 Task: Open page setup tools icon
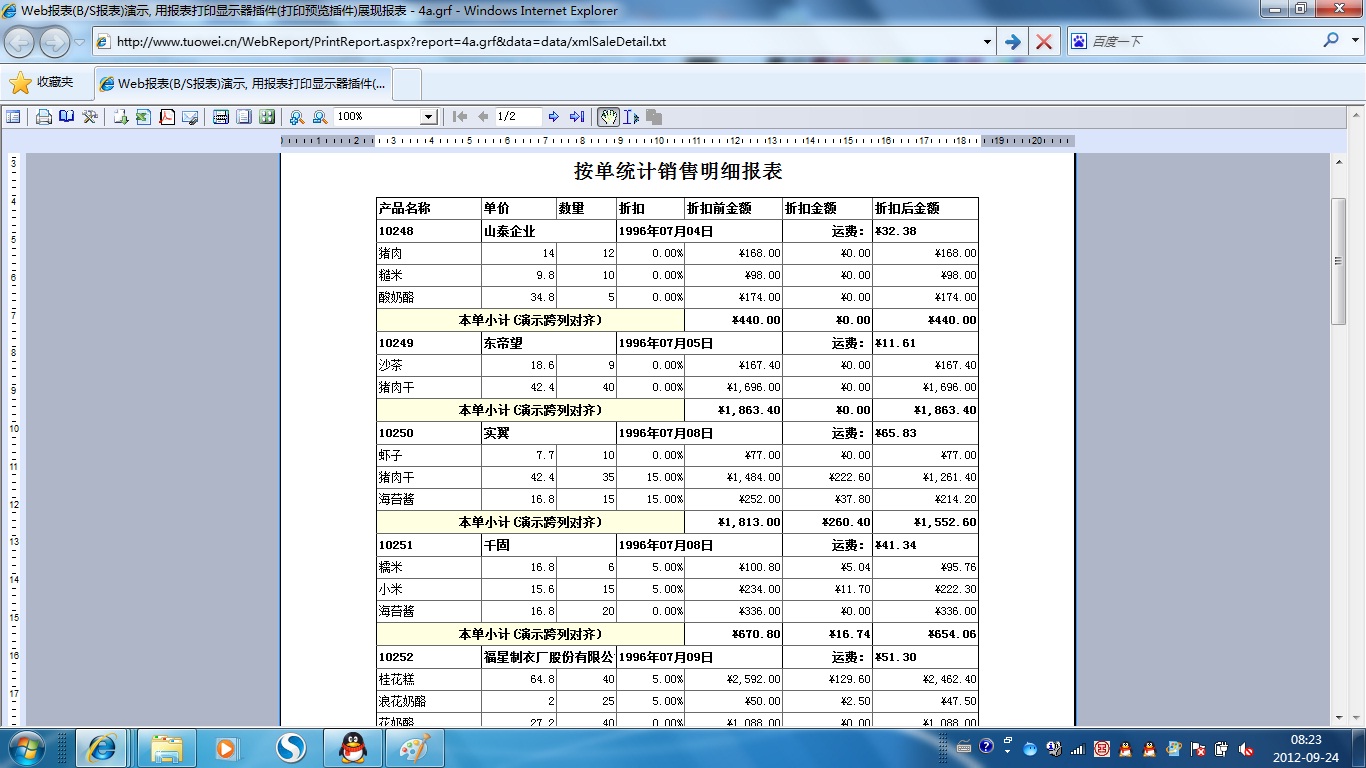click(x=90, y=117)
